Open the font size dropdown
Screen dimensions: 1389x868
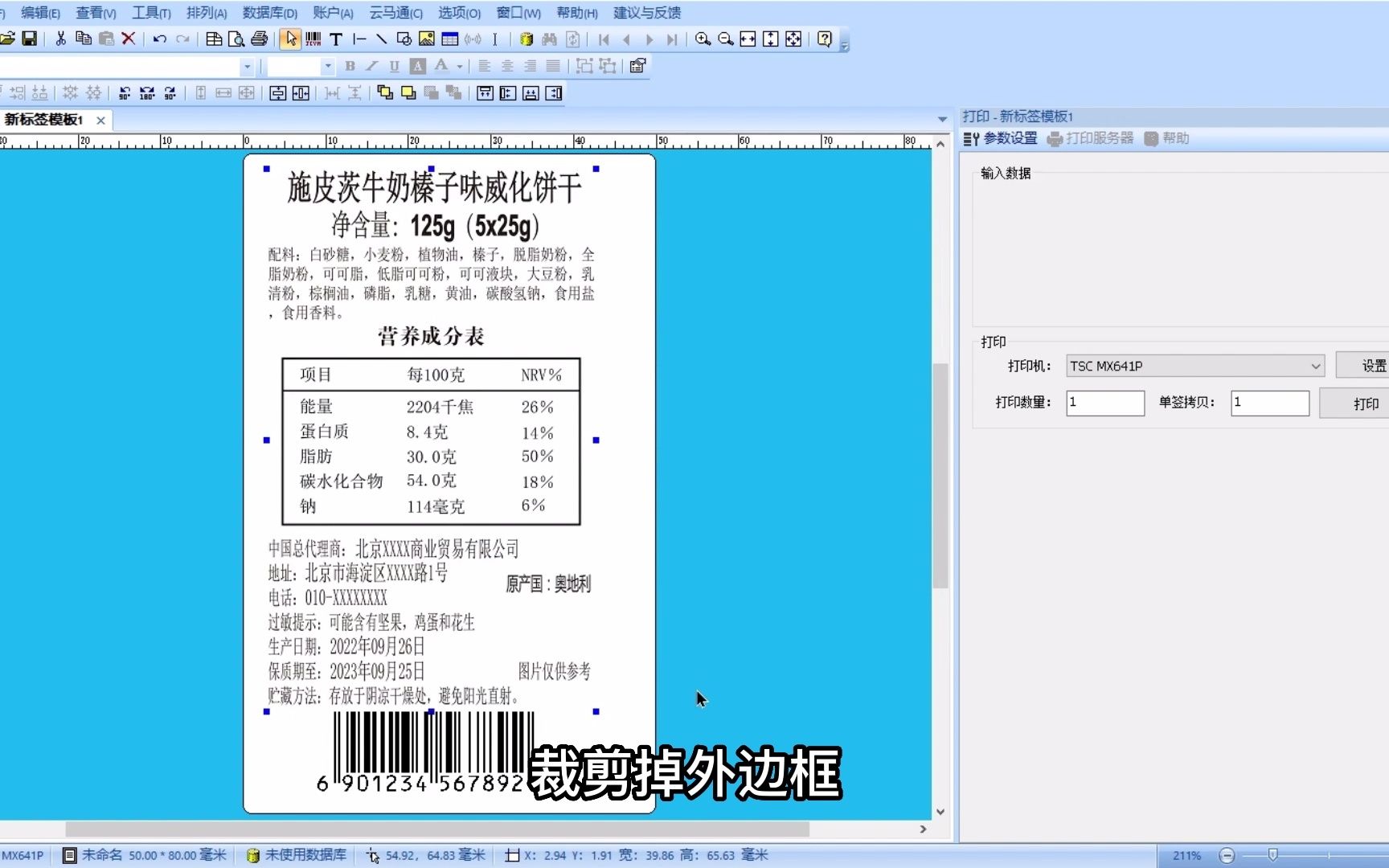pos(327,66)
